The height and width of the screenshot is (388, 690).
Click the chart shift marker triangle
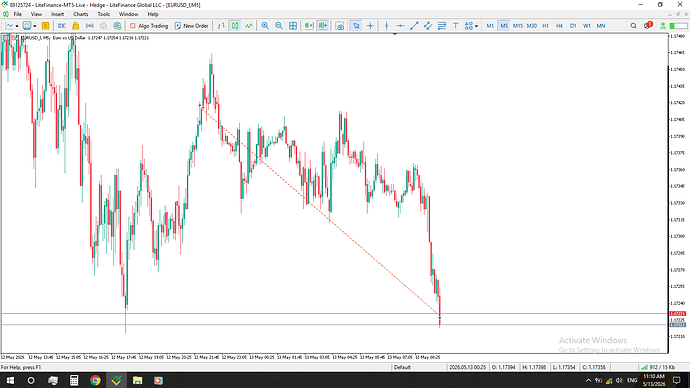pyautogui.click(x=395, y=34)
